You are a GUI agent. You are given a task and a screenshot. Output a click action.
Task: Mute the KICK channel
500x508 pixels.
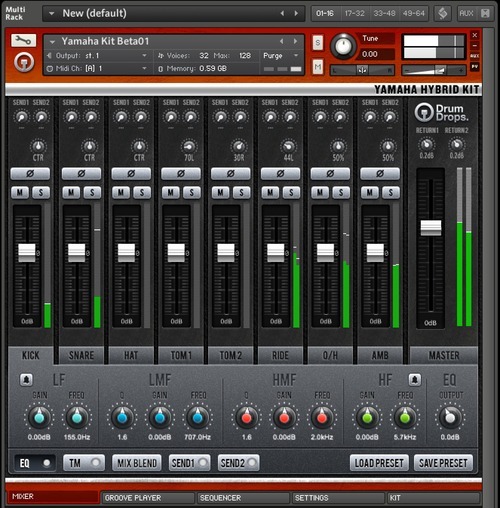(20, 192)
